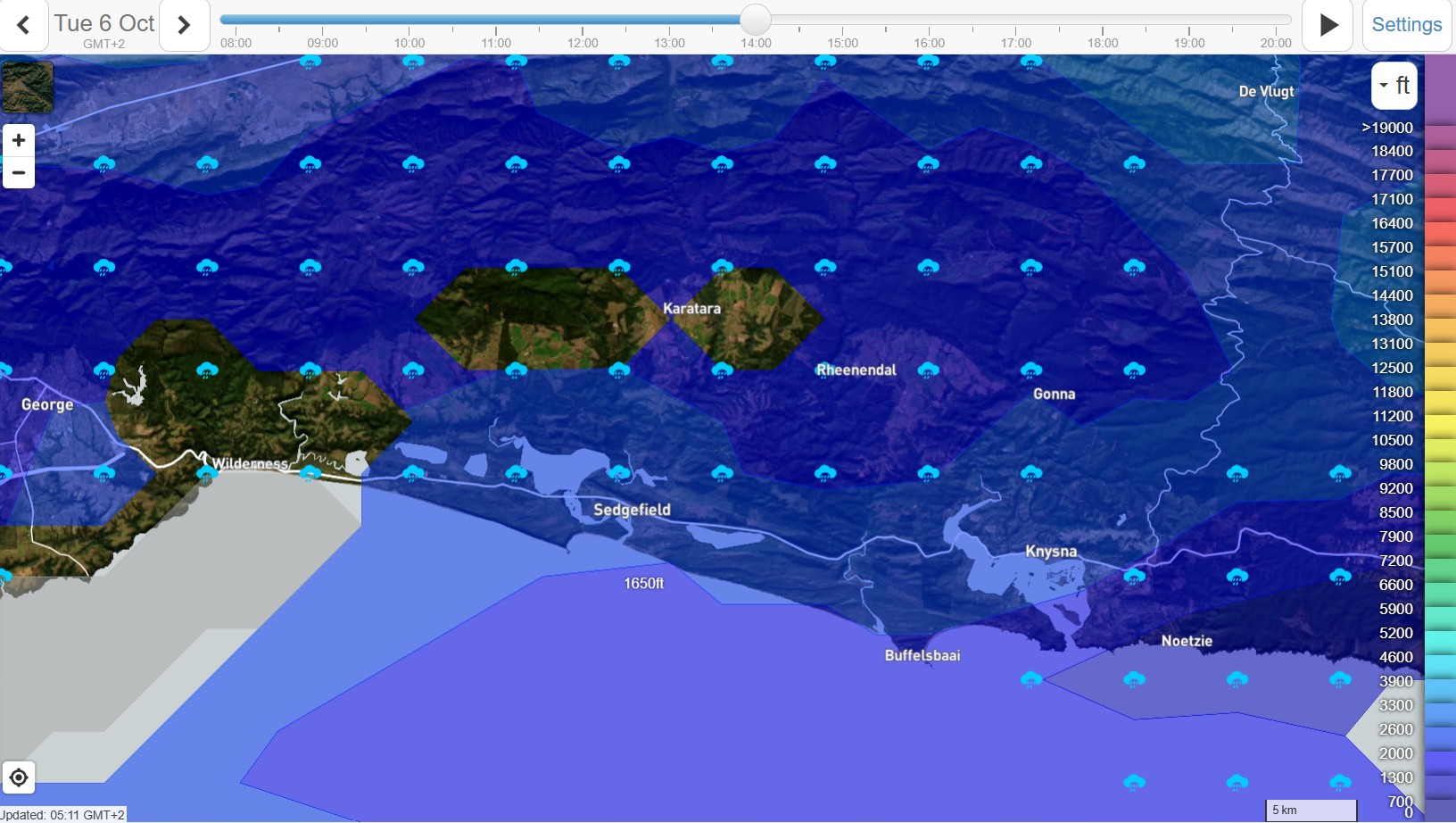Click the George town label
The image size is (1456, 823).
(47, 404)
